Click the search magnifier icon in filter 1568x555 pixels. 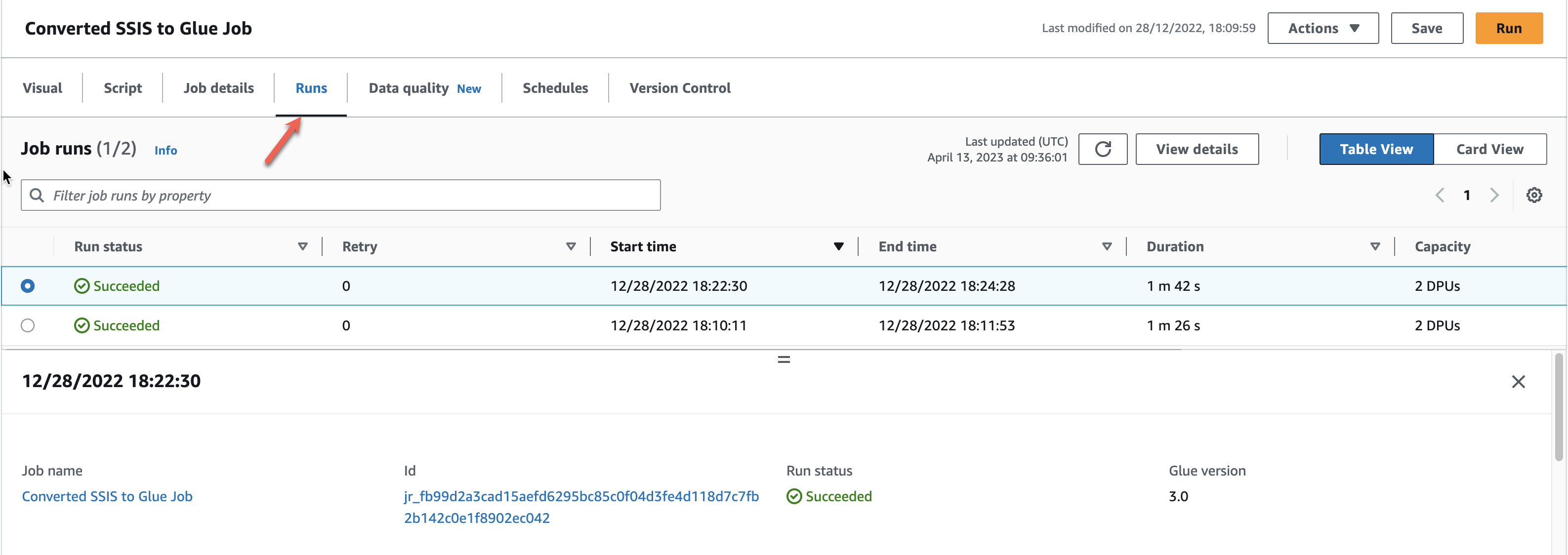(37, 196)
